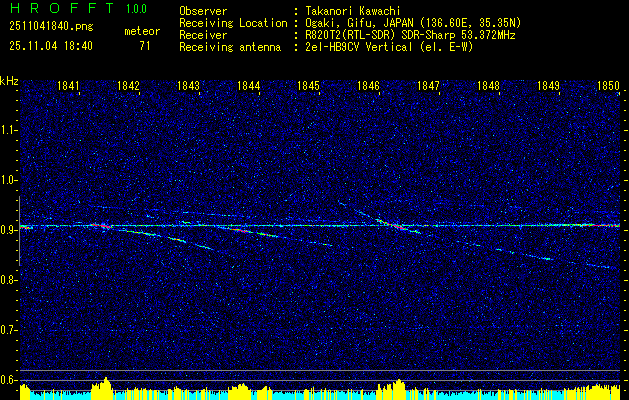
Task: Click the 1843 time marker
Action: (189, 85)
